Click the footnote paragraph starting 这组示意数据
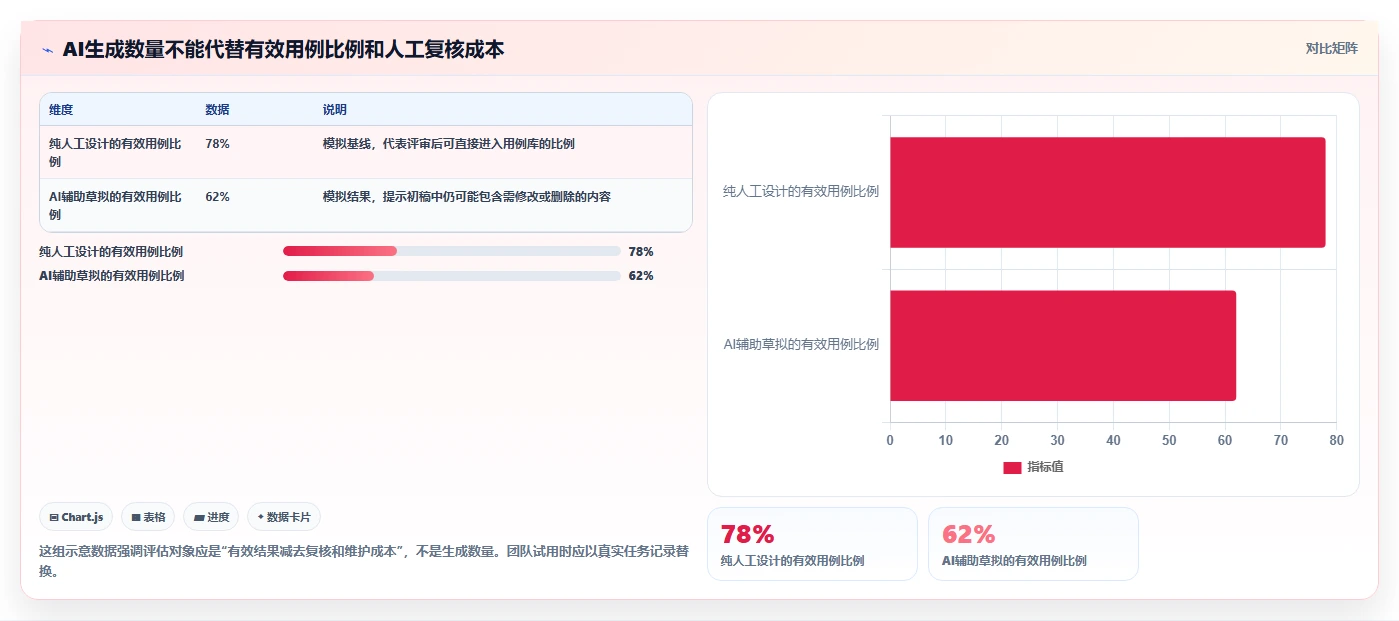 click(364, 561)
